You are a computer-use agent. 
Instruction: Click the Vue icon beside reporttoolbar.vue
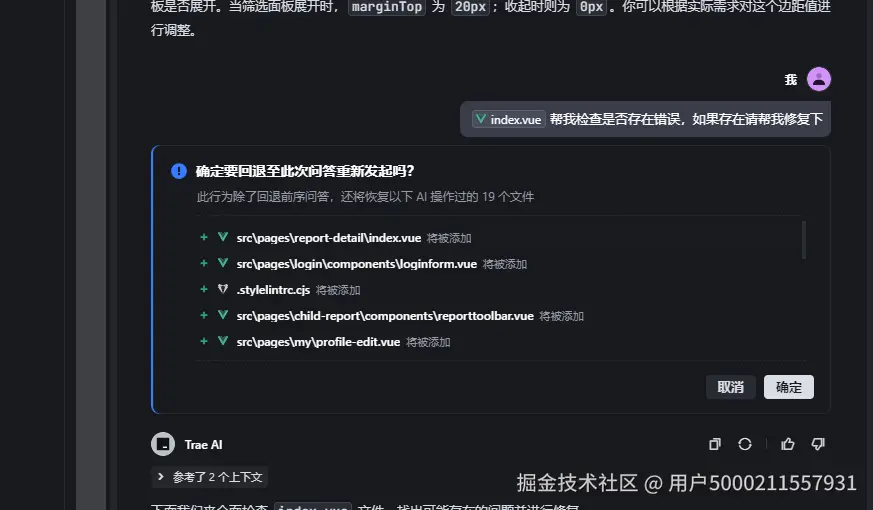tap(223, 315)
